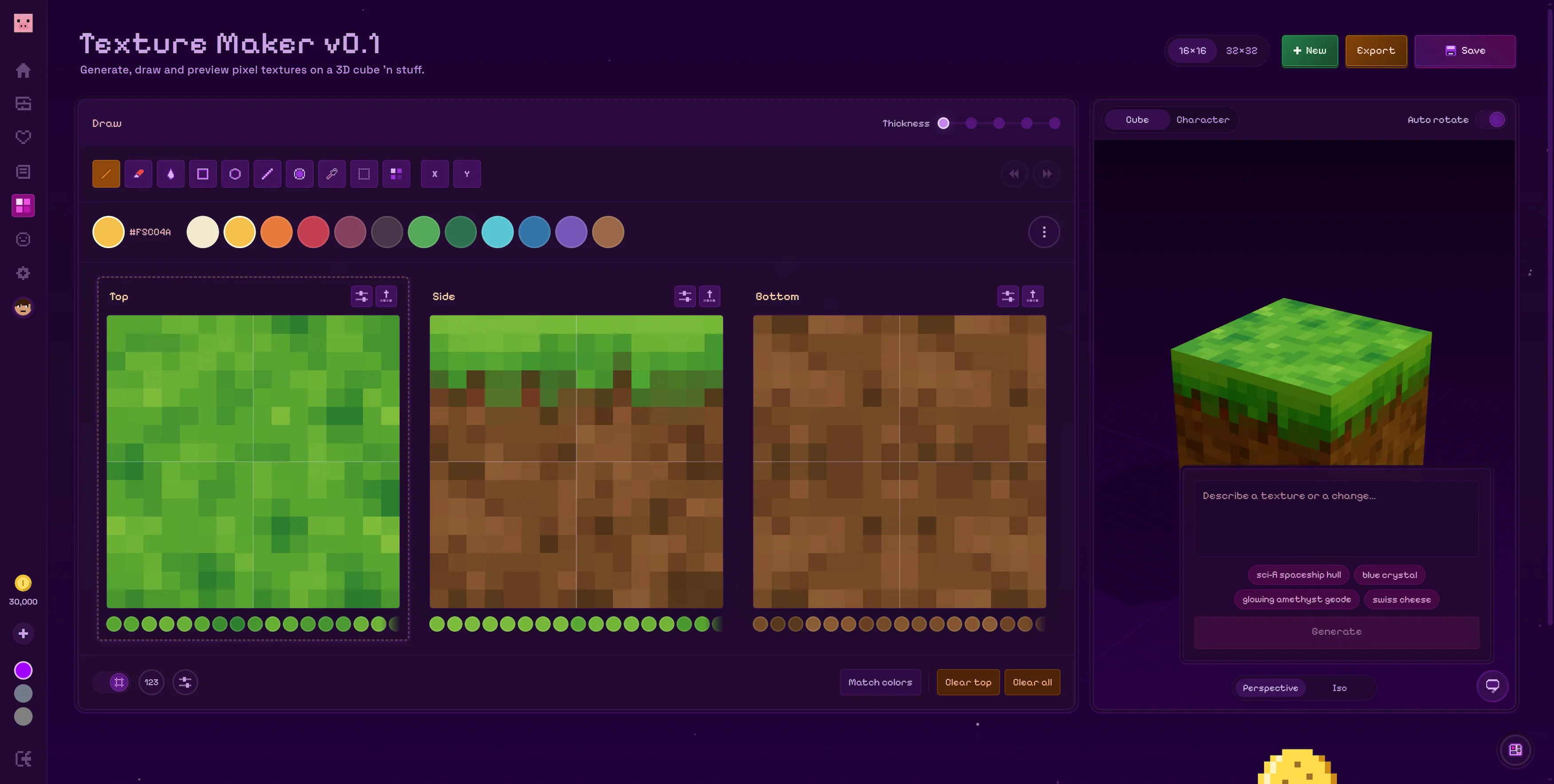Click the disabled Generate button
The width and height of the screenshot is (1554, 784).
click(x=1337, y=631)
